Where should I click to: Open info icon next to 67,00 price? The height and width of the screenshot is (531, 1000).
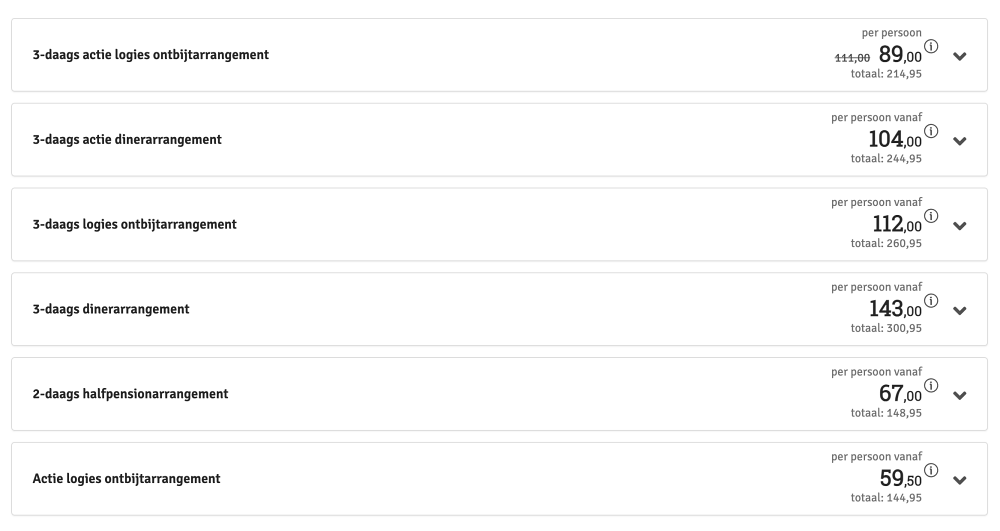(x=931, y=386)
